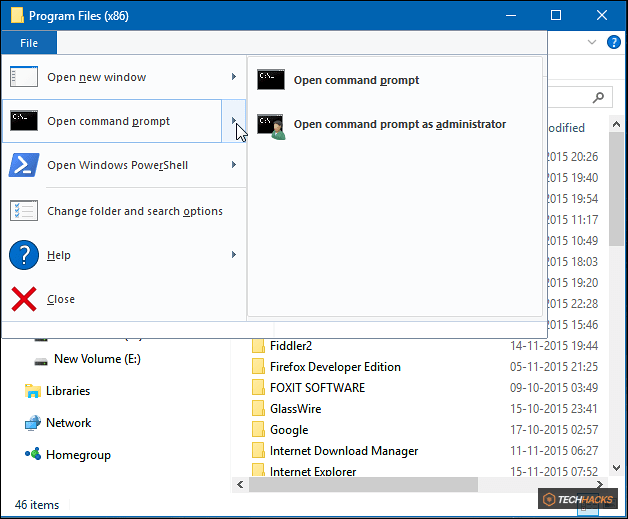
Task: Click the horizontal scrollbar left arrow
Action: coord(240,485)
